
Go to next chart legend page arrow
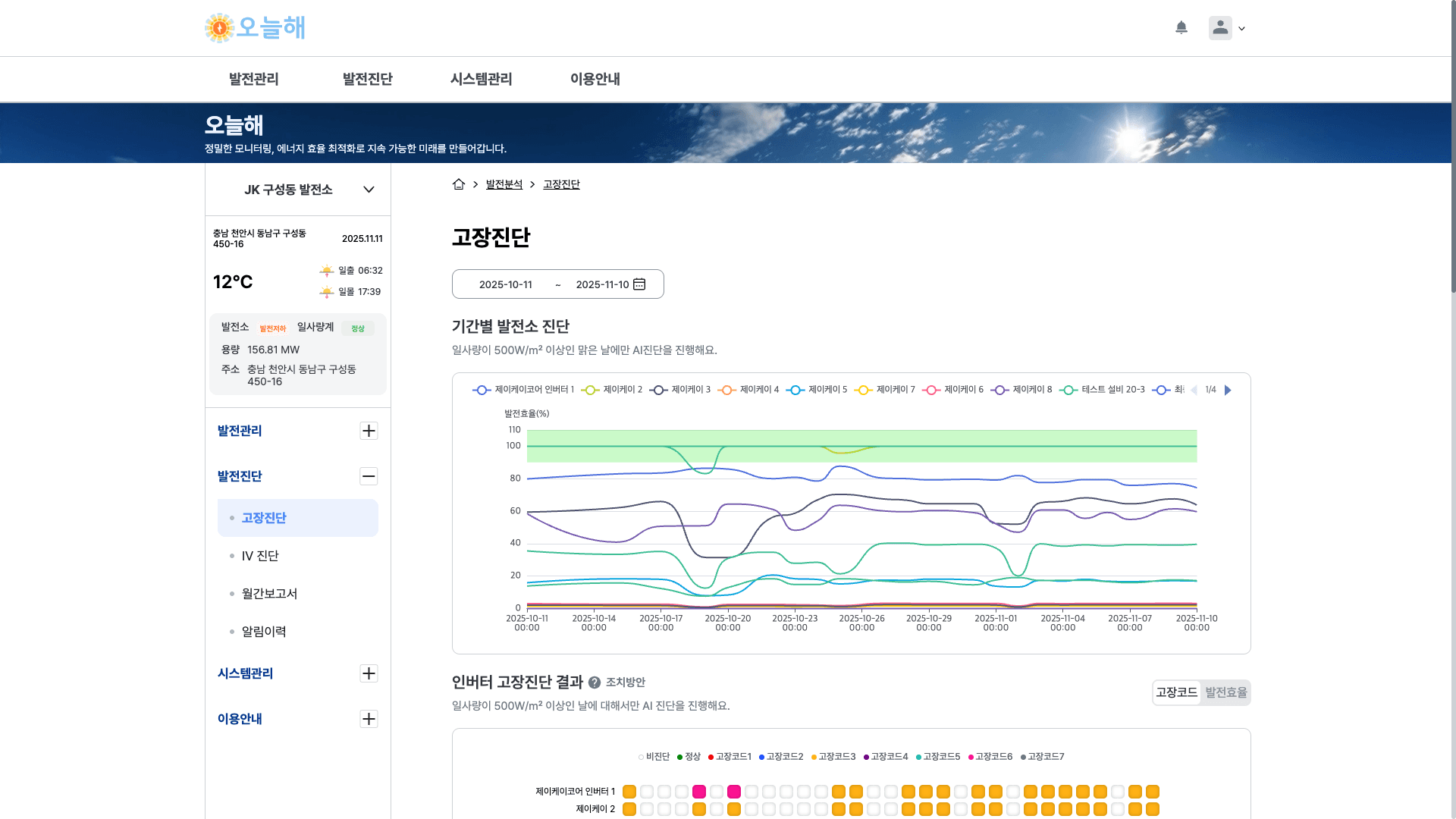click(x=1228, y=390)
